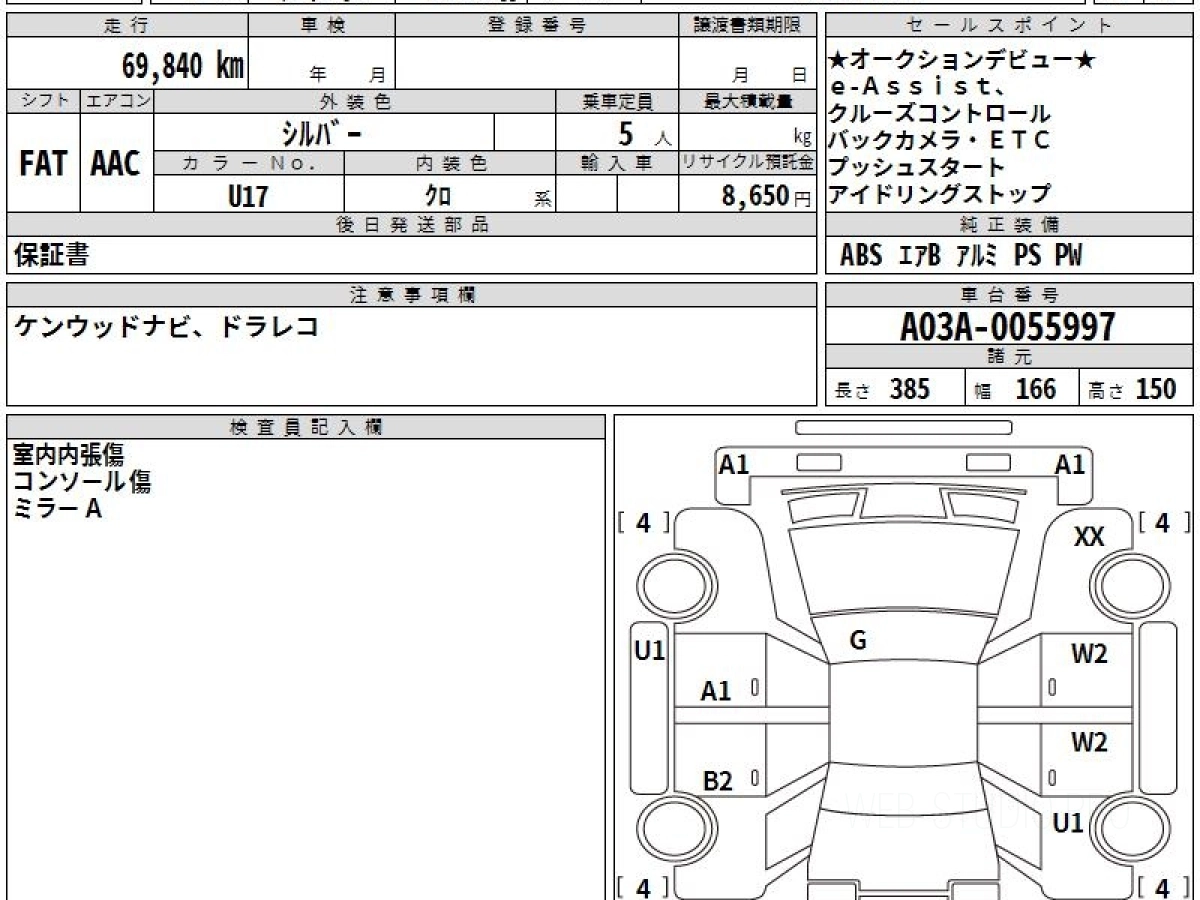1200x900 pixels.
Task: Click the 純正装備 header
Action: click(x=1010, y=225)
